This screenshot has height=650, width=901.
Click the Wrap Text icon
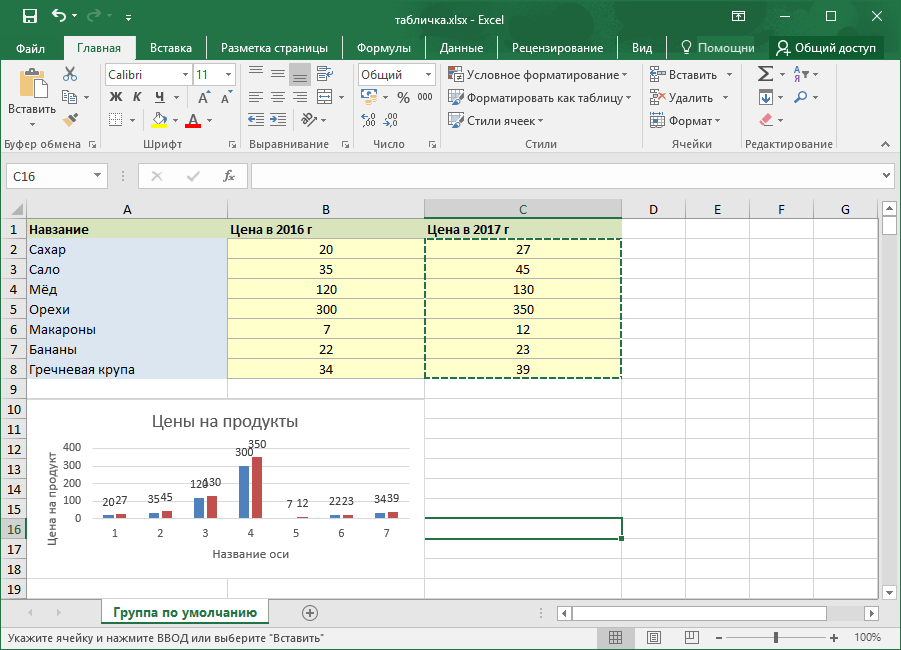point(323,74)
